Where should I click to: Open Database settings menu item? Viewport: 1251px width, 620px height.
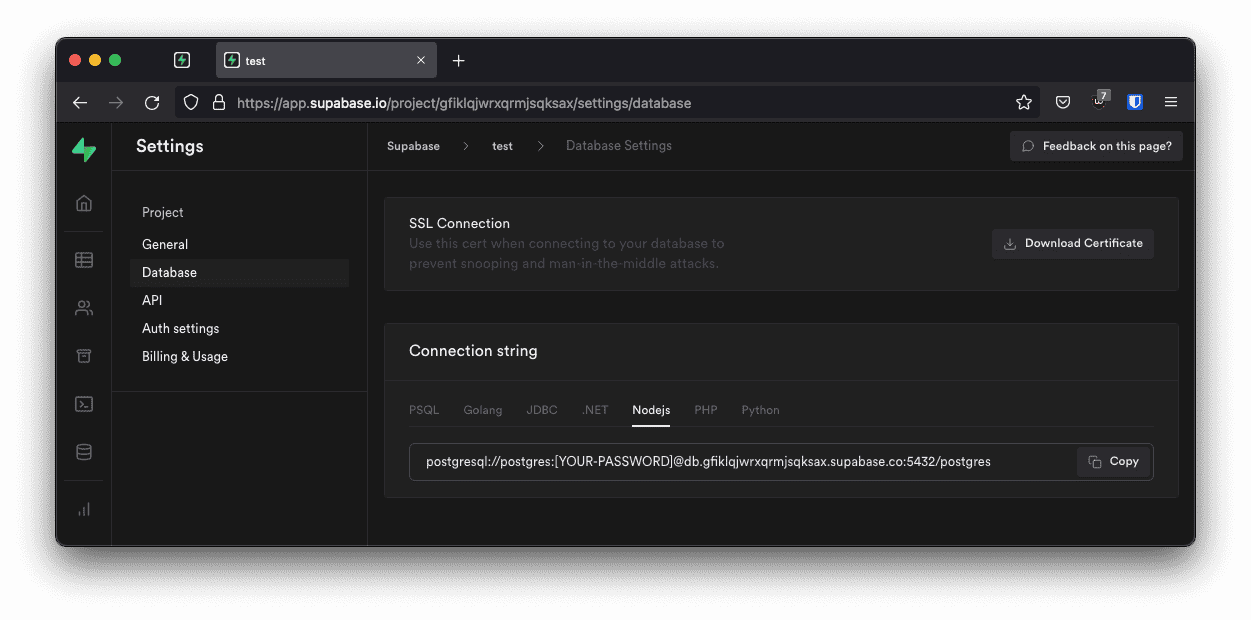tap(239, 272)
